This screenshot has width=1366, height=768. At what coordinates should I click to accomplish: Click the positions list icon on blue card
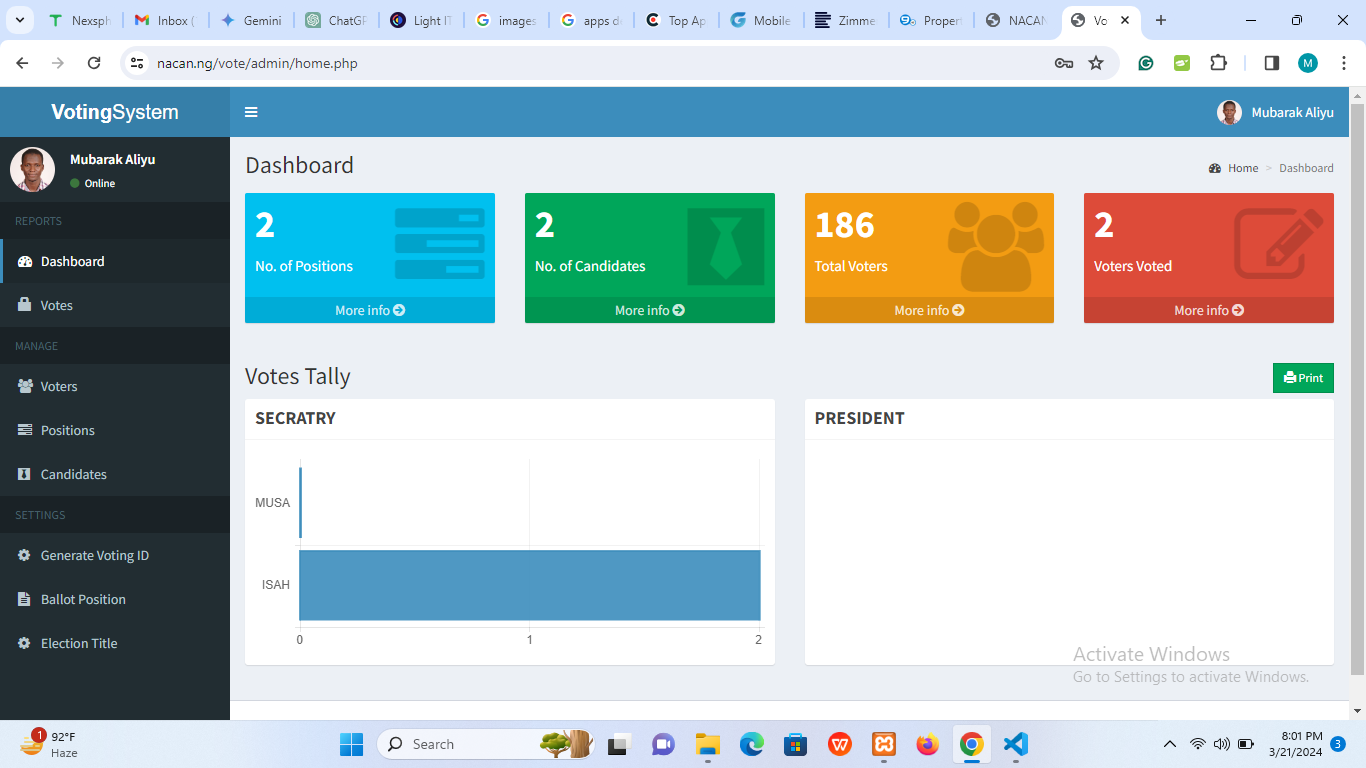click(440, 243)
